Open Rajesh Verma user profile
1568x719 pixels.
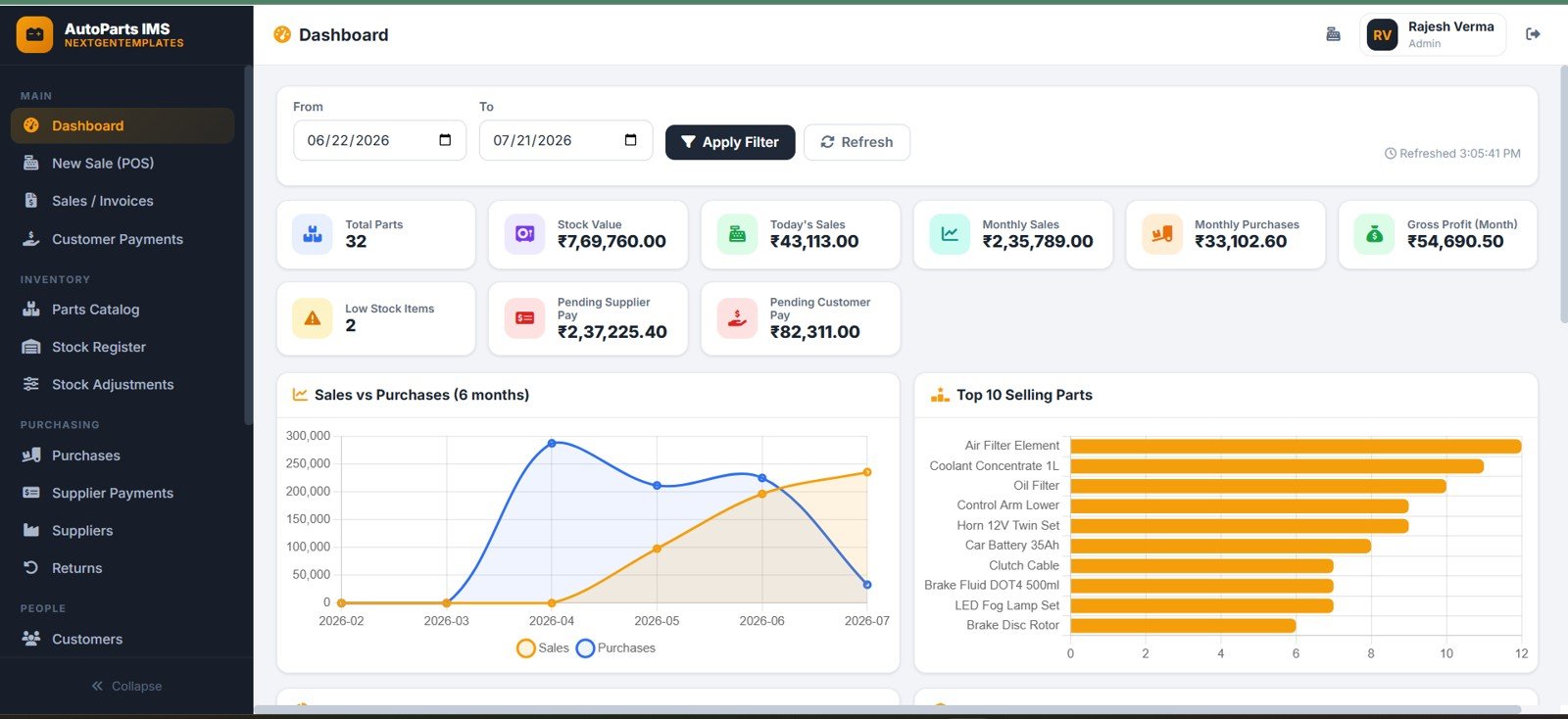click(x=1433, y=35)
